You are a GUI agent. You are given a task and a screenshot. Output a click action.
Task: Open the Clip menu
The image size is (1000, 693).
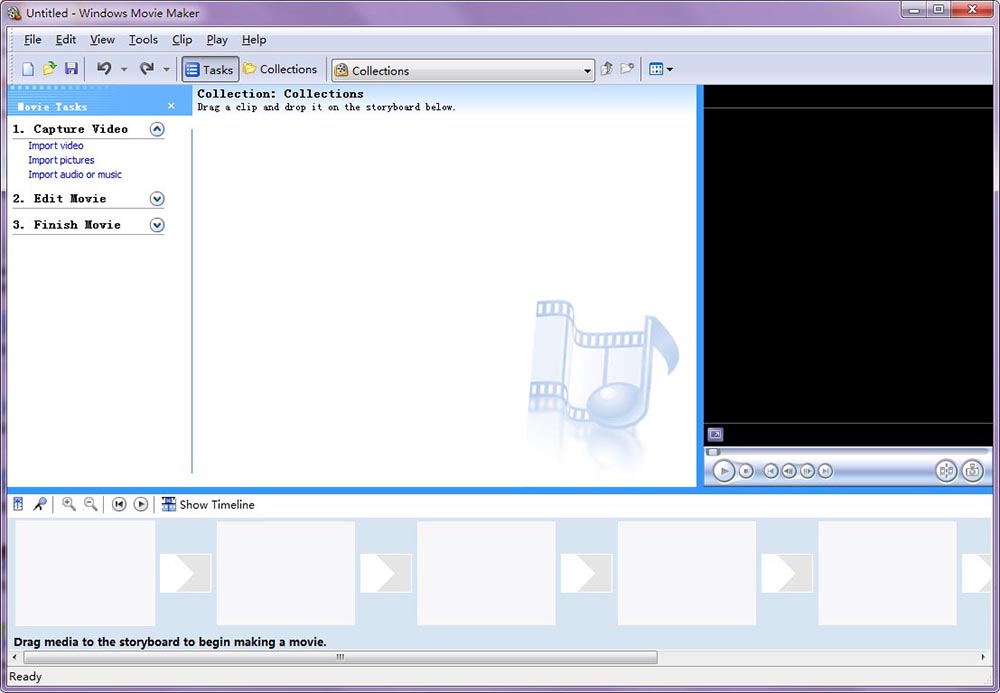pyautogui.click(x=182, y=40)
